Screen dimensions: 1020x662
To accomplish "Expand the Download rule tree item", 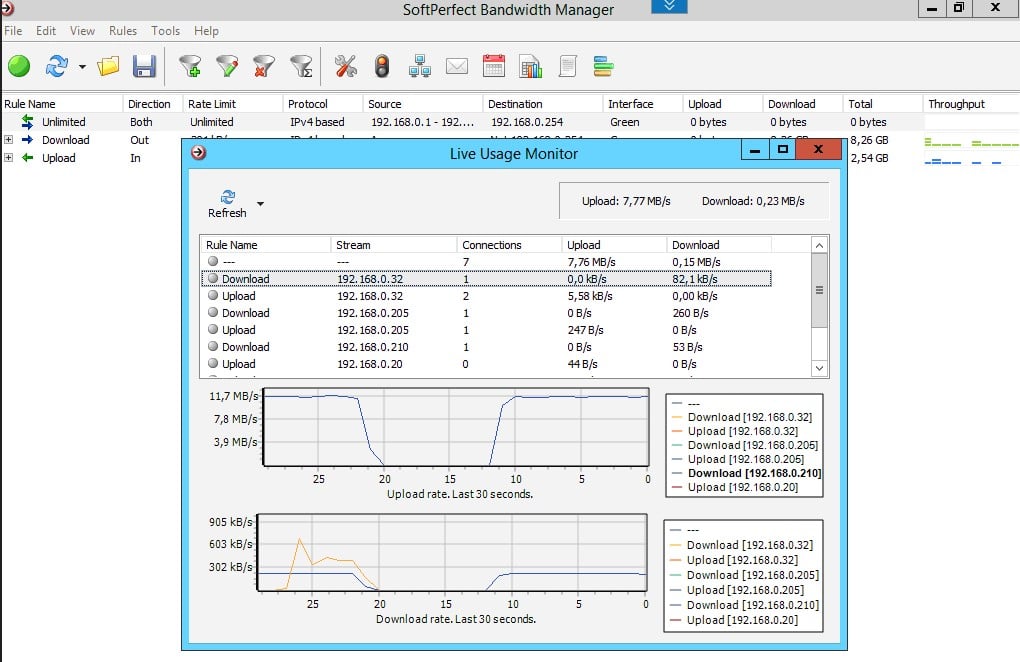I will [8, 140].
